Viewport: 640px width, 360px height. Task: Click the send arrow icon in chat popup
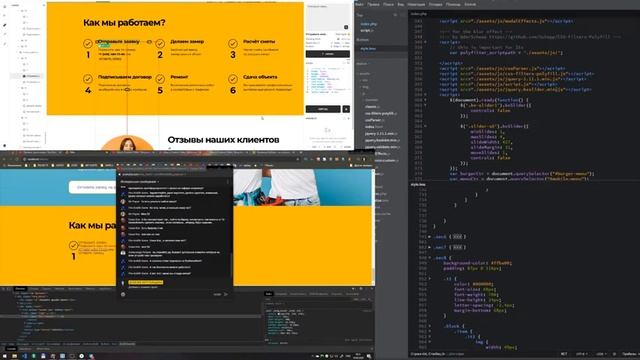point(226,294)
